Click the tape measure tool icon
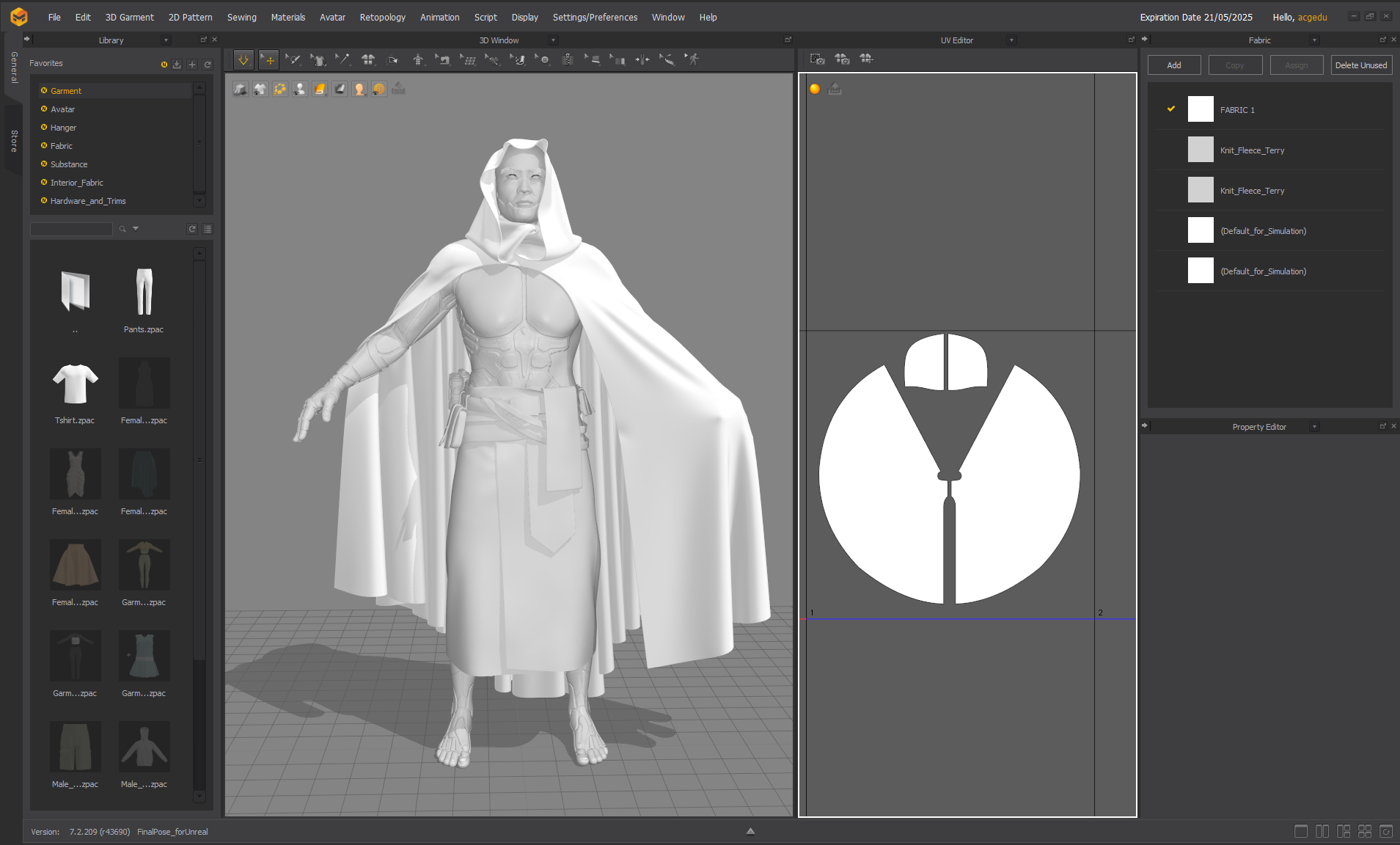The width and height of the screenshot is (1400, 845). (x=667, y=60)
